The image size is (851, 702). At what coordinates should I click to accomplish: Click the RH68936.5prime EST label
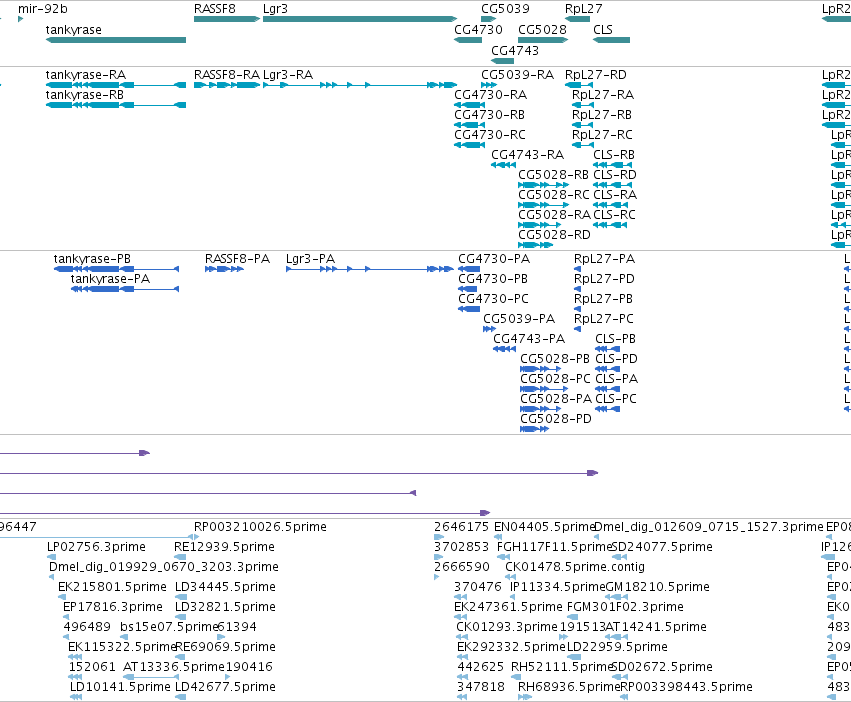coord(569,687)
